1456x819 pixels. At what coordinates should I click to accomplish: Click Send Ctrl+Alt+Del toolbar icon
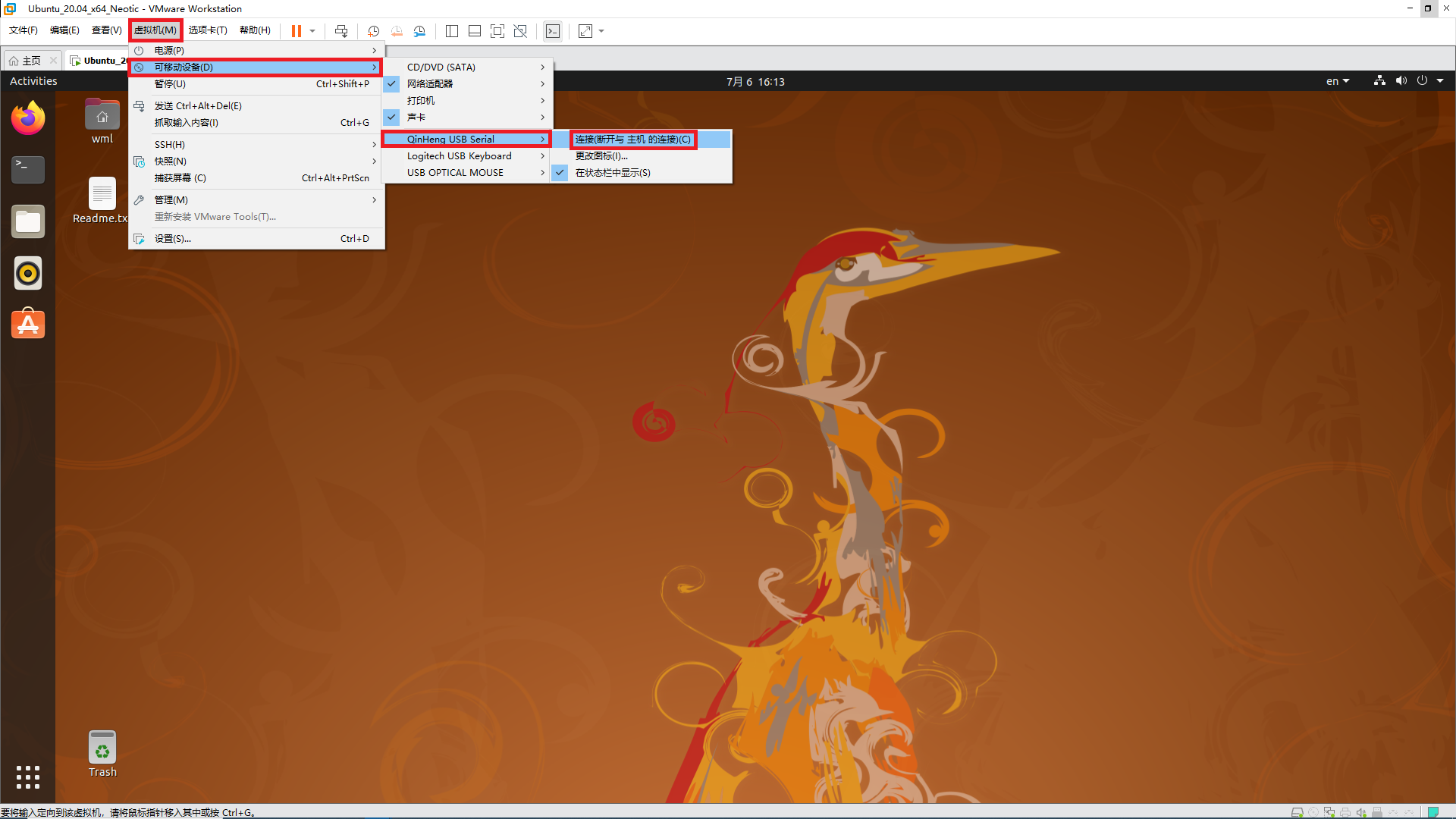[x=341, y=31]
